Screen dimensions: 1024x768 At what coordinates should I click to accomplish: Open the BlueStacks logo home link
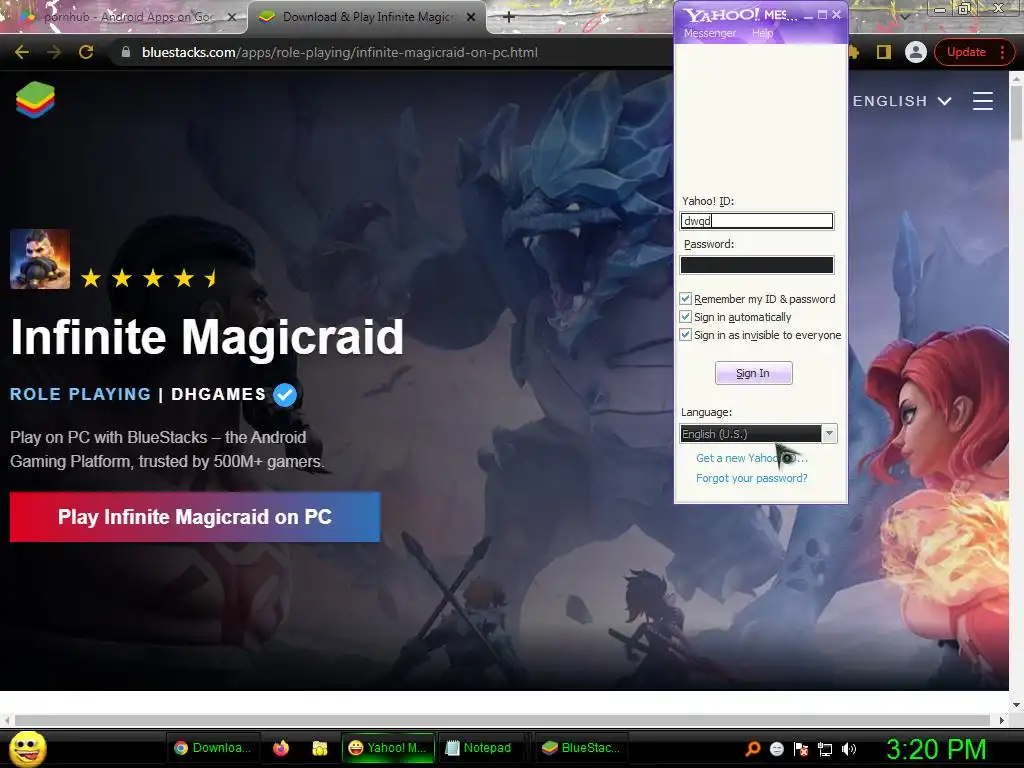tap(35, 100)
